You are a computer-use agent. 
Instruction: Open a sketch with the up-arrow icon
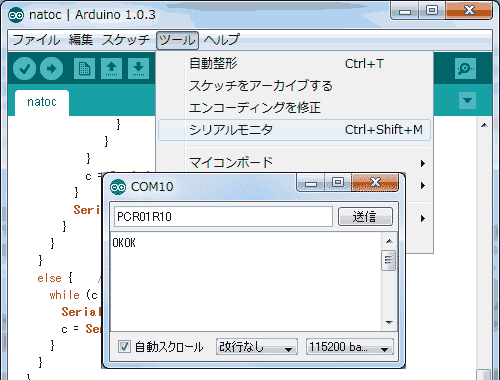point(111,68)
